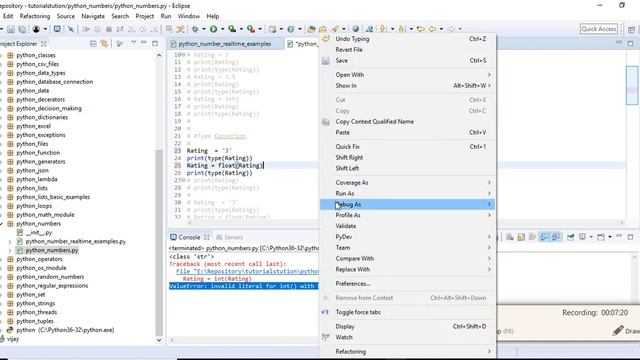
Task: Maximize the Project Explorer view
Action: pyautogui.click(x=155, y=43)
